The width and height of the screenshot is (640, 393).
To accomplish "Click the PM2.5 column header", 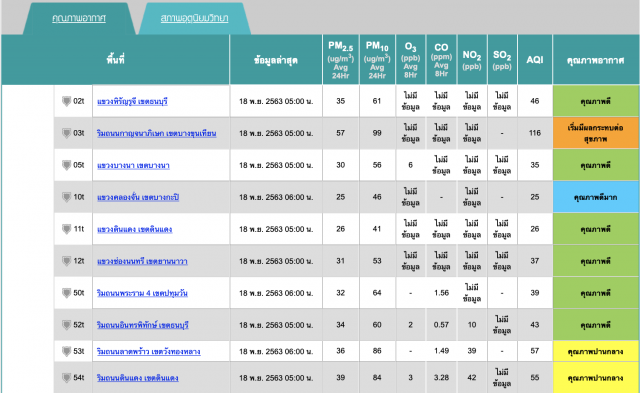I will click(x=341, y=60).
